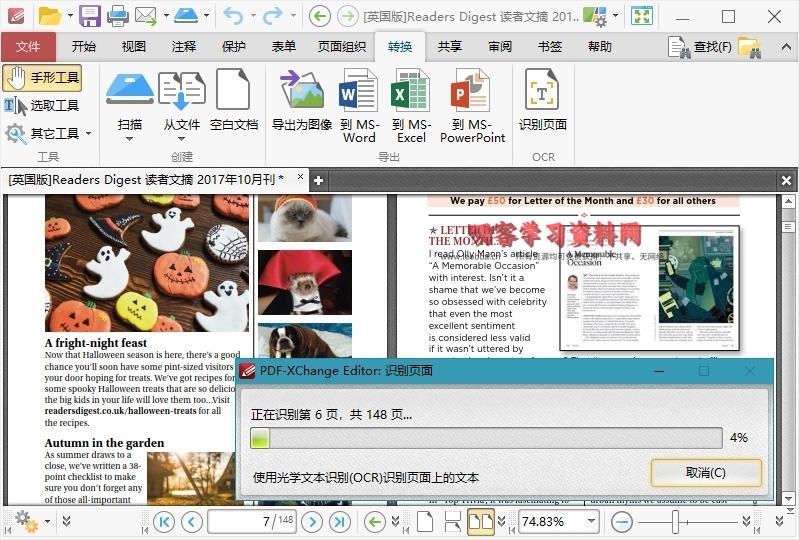Viewport: 799px width, 540px height.
Task: Click Export as Image (导出为图像) icon
Action: 301,90
